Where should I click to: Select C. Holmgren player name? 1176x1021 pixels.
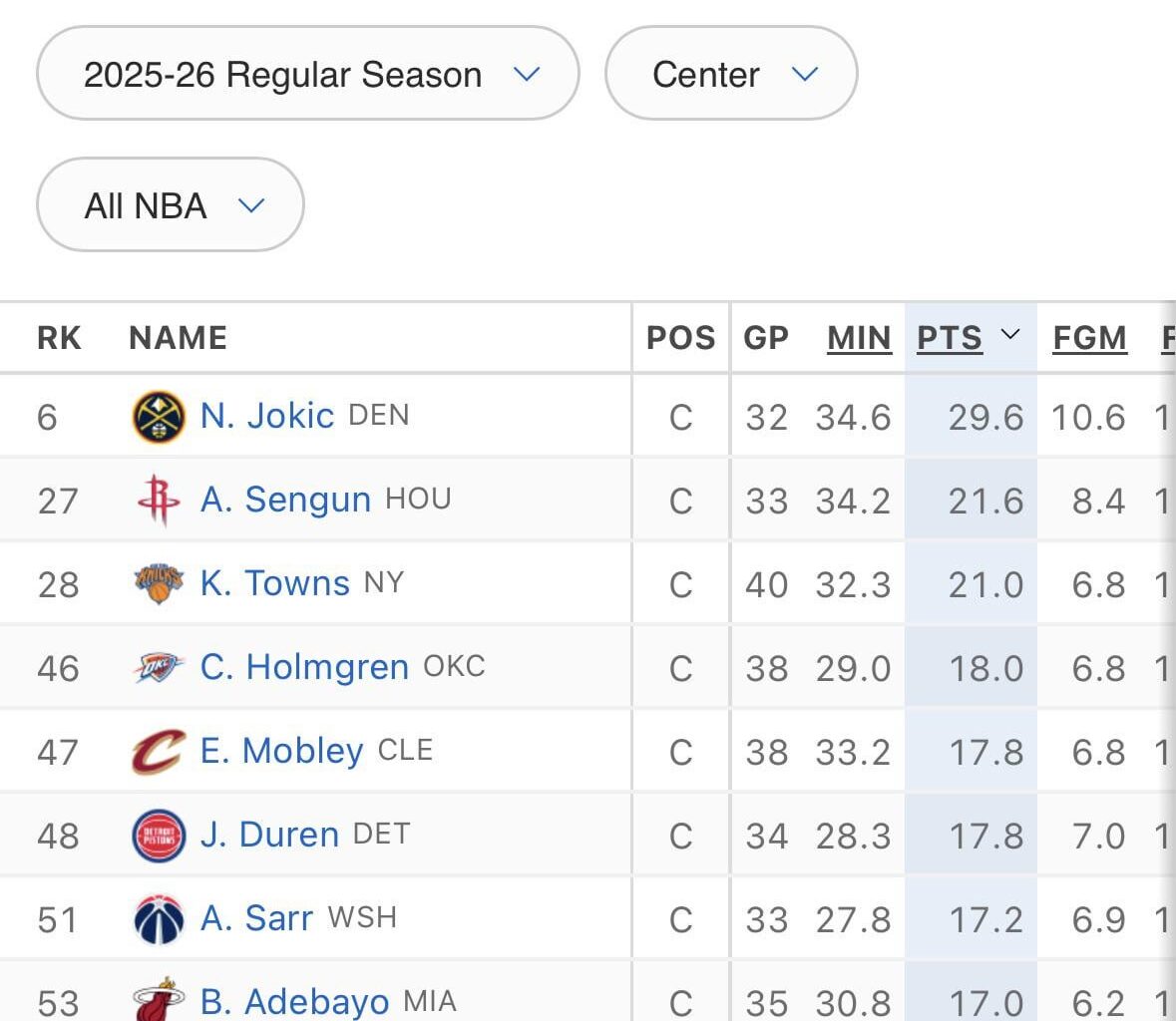(x=304, y=667)
